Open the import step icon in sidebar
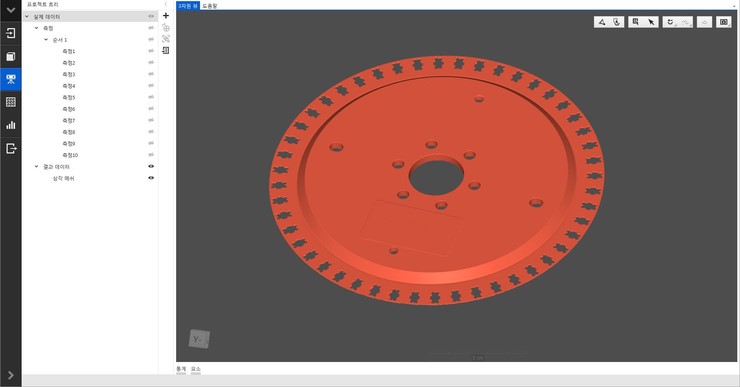Screen dimensions: 740x387 [10, 33]
